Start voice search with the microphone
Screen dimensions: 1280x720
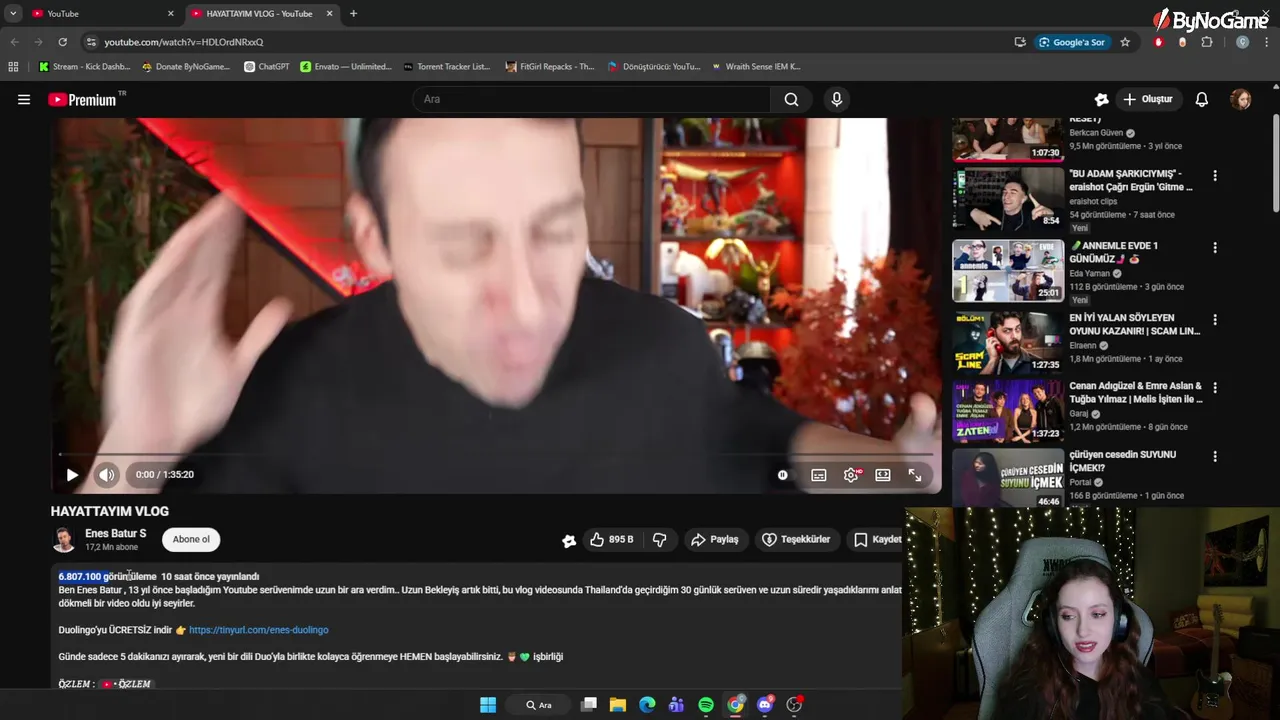click(837, 99)
